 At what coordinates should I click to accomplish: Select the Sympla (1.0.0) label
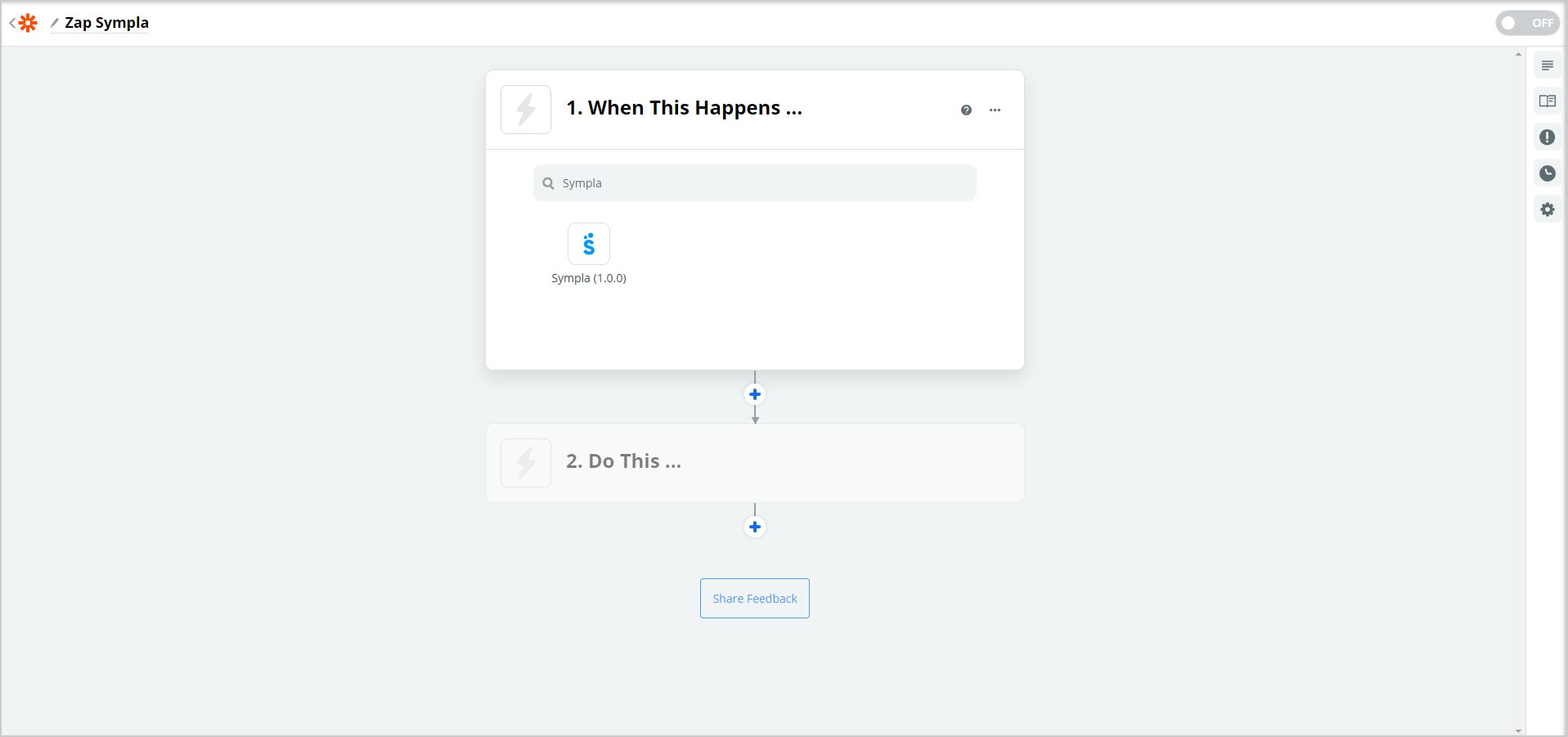589,278
